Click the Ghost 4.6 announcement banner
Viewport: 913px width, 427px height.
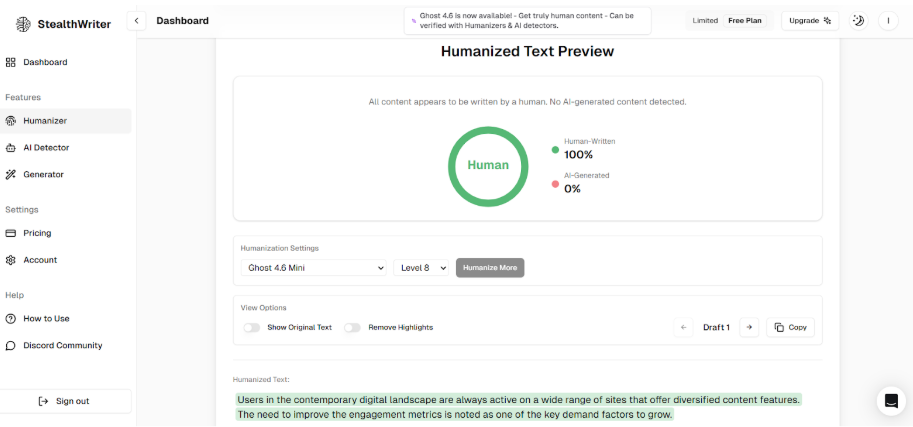tap(527, 21)
